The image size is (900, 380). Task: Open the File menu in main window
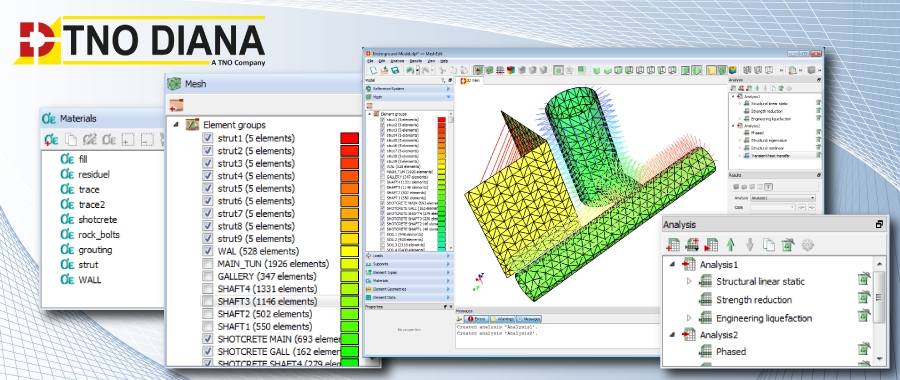(371, 60)
